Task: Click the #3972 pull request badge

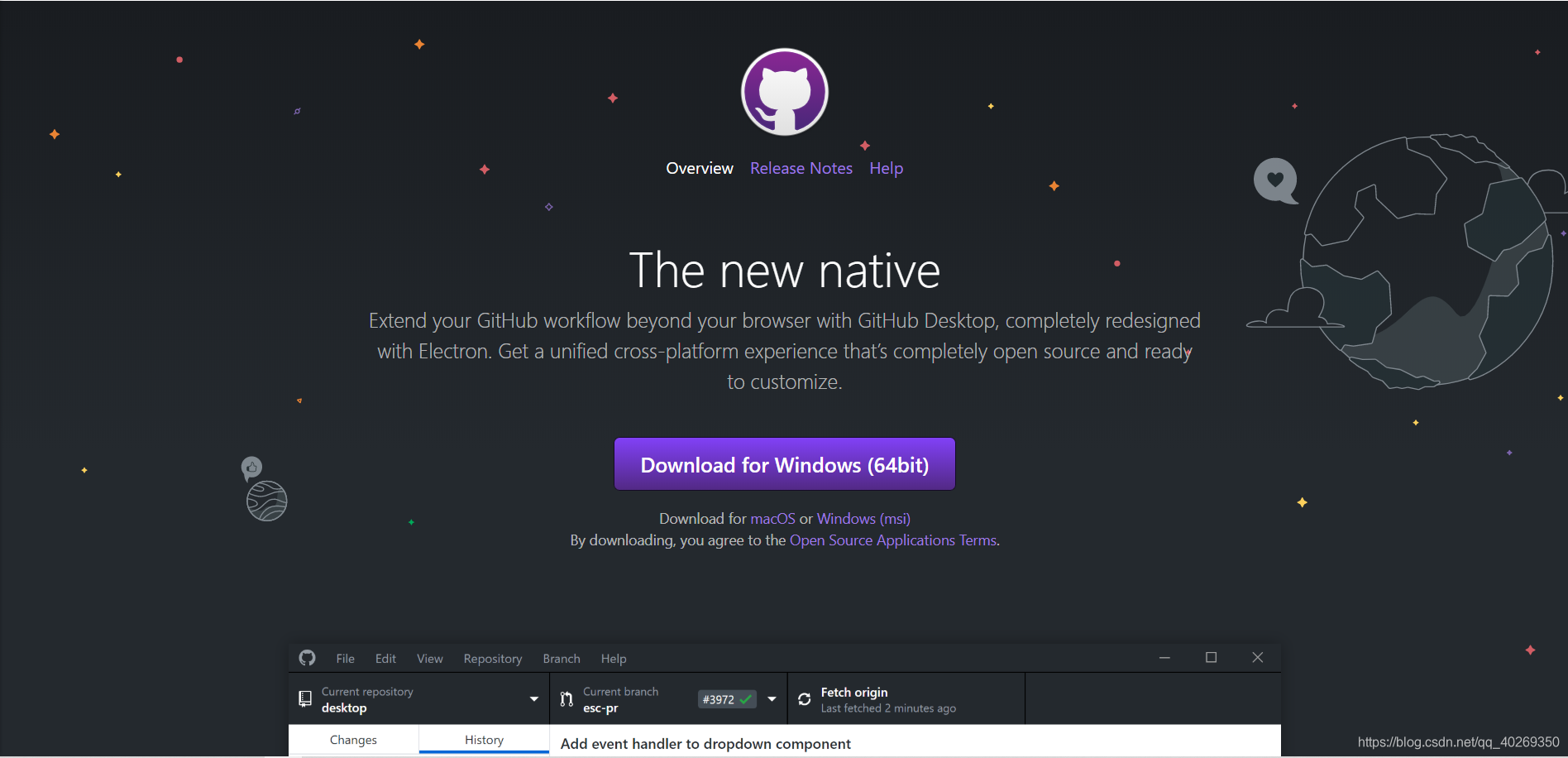Action: [727, 699]
